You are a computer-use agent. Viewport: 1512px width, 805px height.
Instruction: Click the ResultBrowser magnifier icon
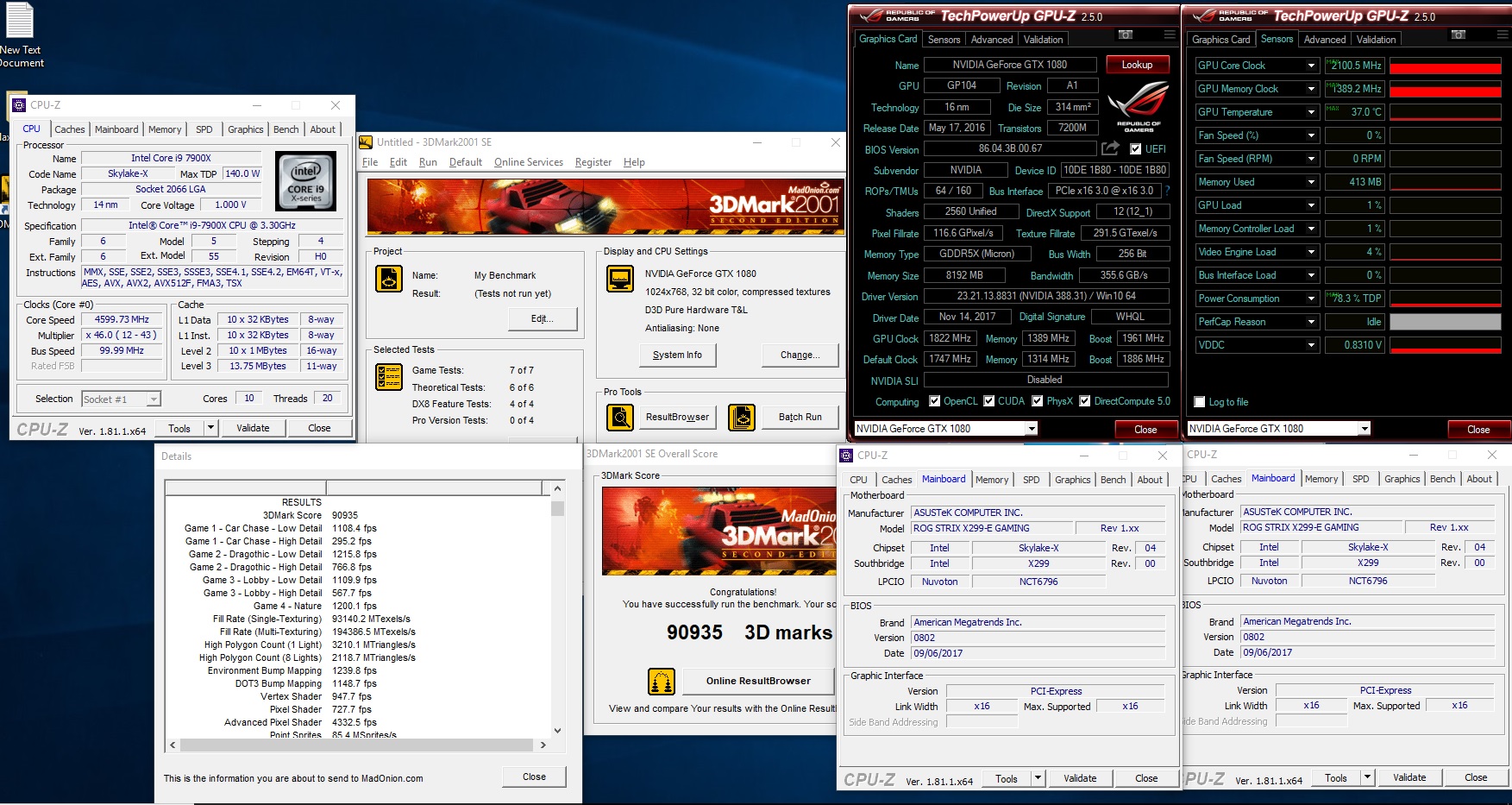(x=620, y=417)
